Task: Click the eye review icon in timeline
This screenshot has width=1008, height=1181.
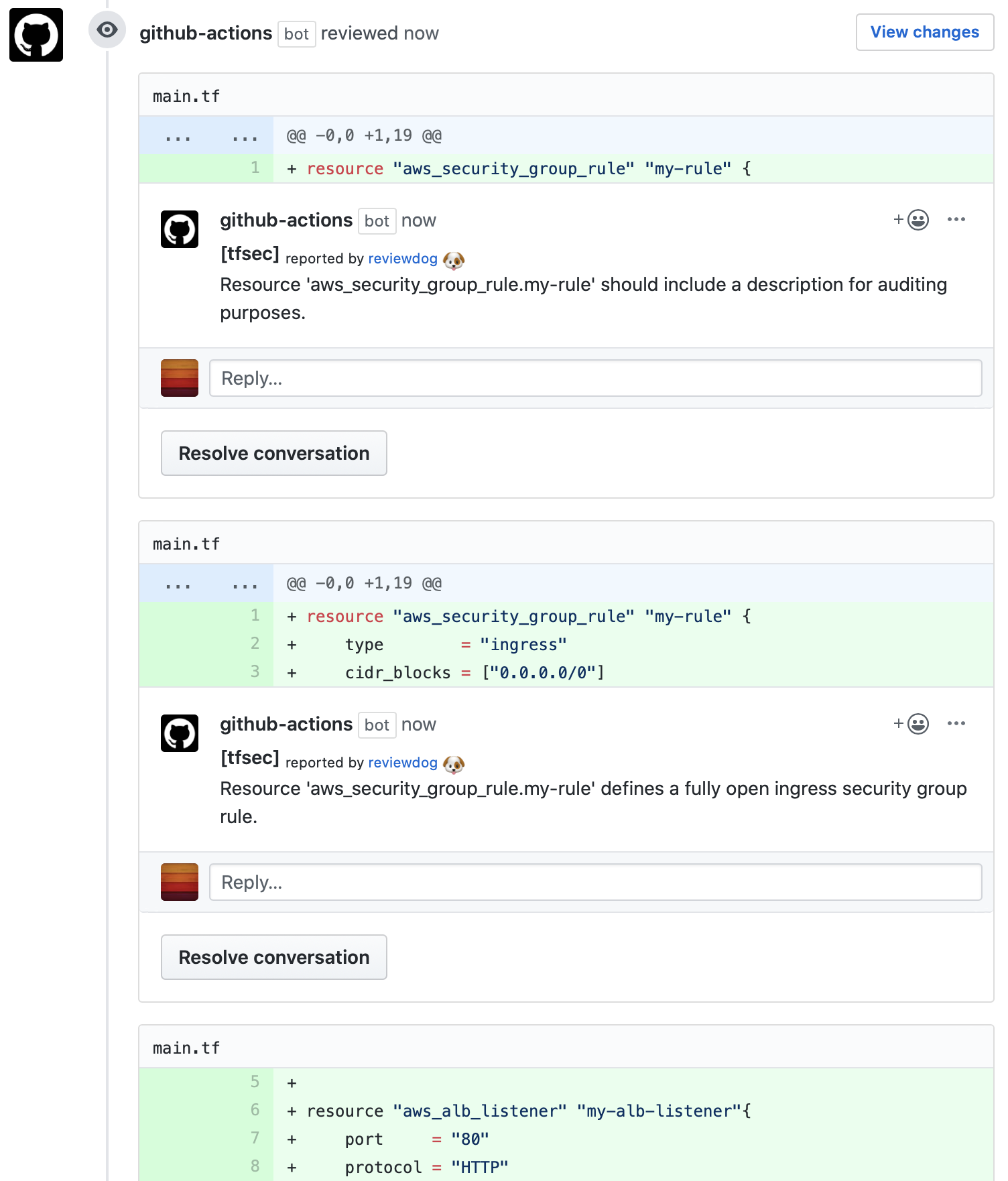Action: [107, 29]
